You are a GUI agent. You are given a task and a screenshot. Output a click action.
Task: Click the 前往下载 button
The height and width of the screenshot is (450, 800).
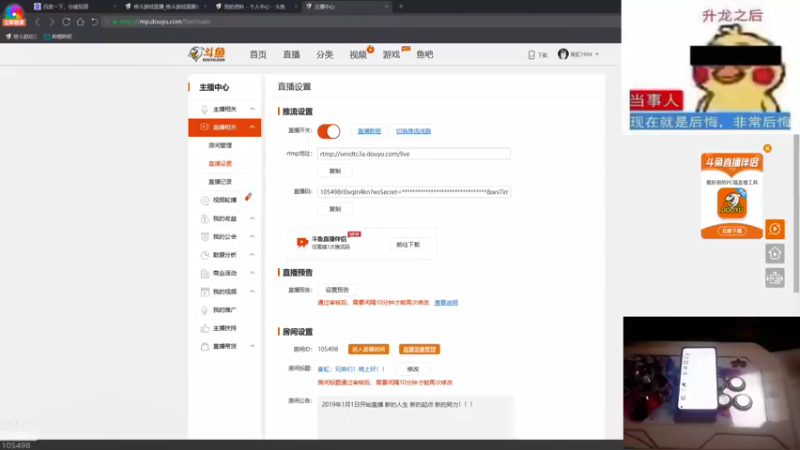408,245
